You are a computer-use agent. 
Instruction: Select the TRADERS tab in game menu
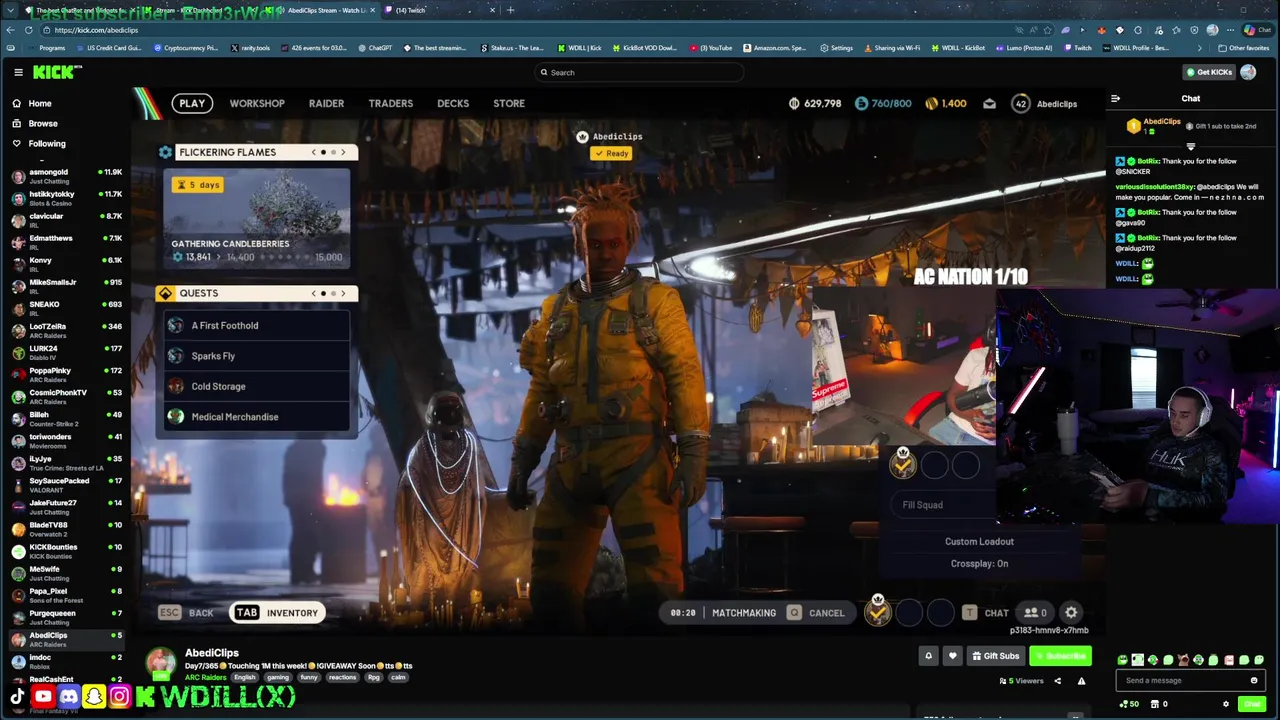point(390,103)
